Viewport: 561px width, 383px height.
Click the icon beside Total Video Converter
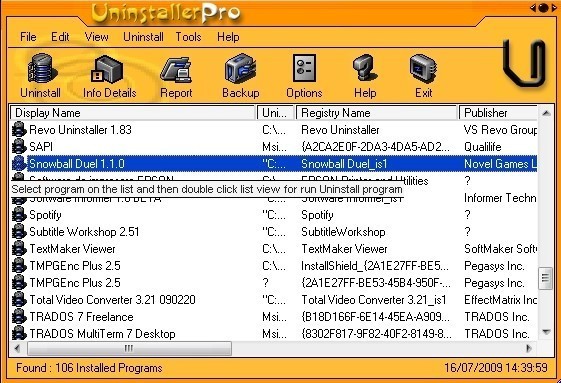click(19, 300)
